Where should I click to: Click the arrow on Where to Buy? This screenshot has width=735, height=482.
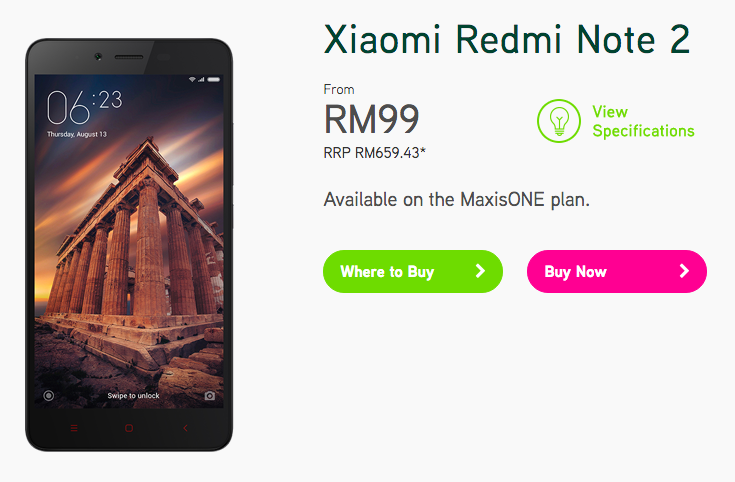[x=480, y=271]
